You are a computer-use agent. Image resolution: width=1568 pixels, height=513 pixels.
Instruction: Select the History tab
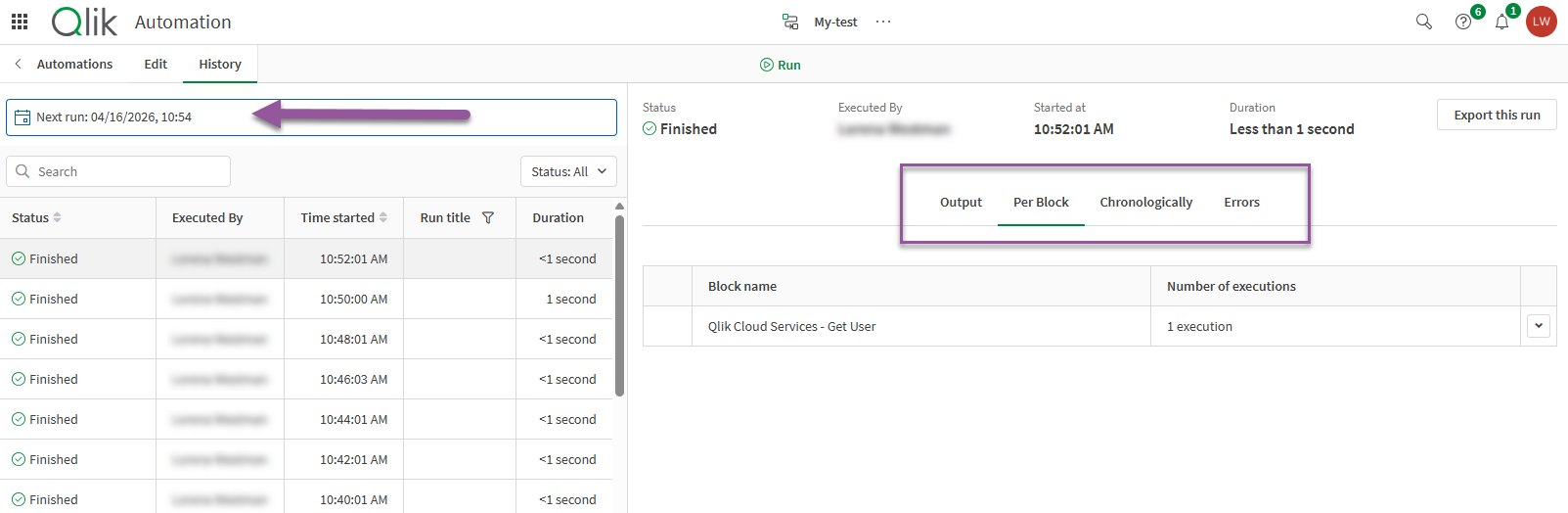[220, 64]
